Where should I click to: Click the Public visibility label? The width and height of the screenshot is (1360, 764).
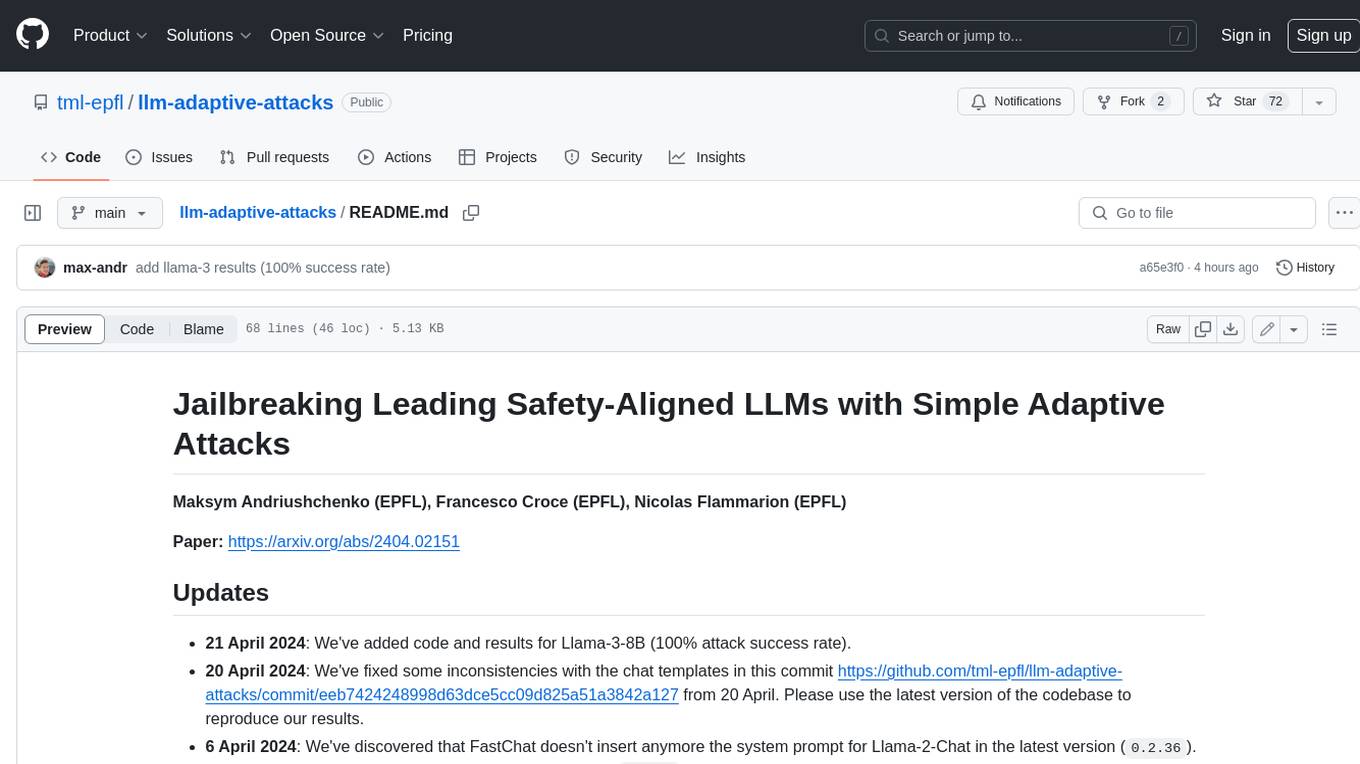point(366,102)
